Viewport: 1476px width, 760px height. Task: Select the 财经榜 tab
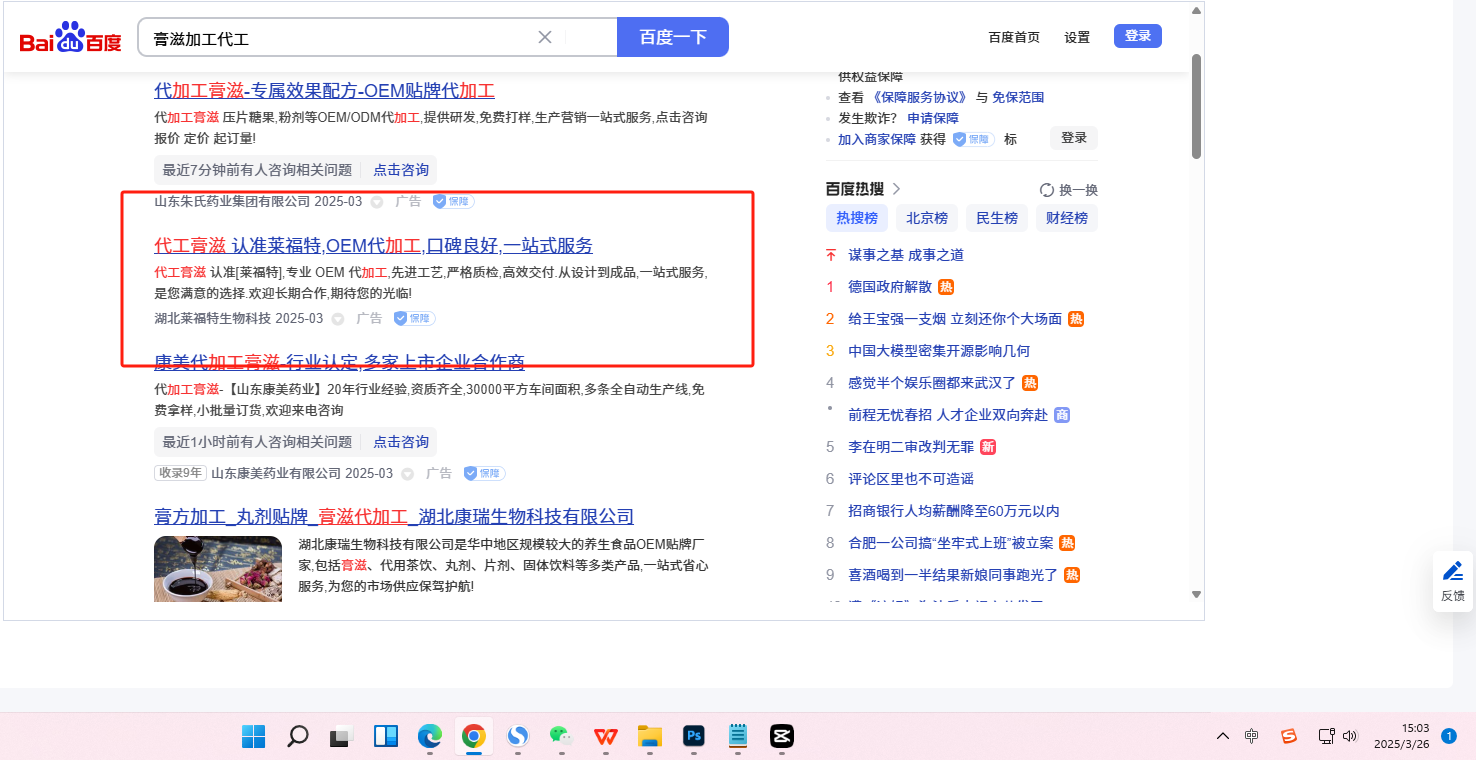pos(1066,218)
